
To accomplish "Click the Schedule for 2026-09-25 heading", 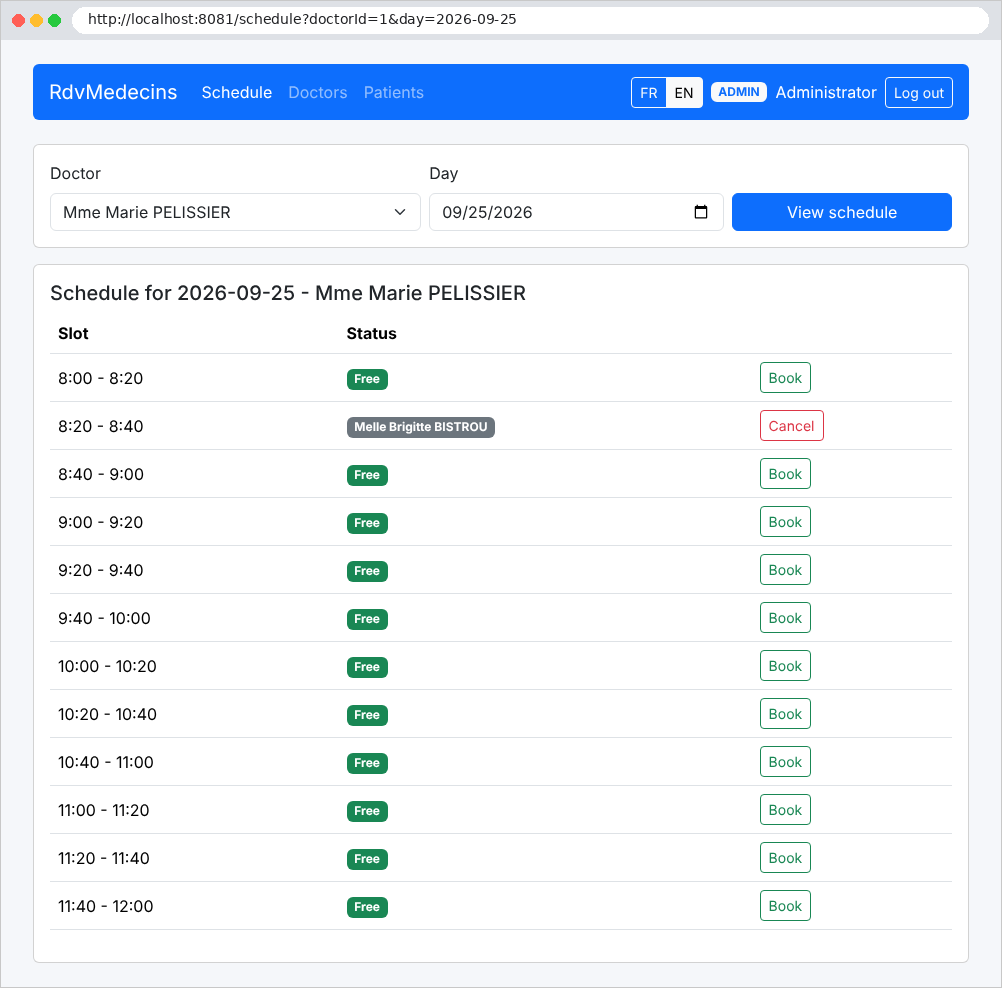I will [x=288, y=293].
